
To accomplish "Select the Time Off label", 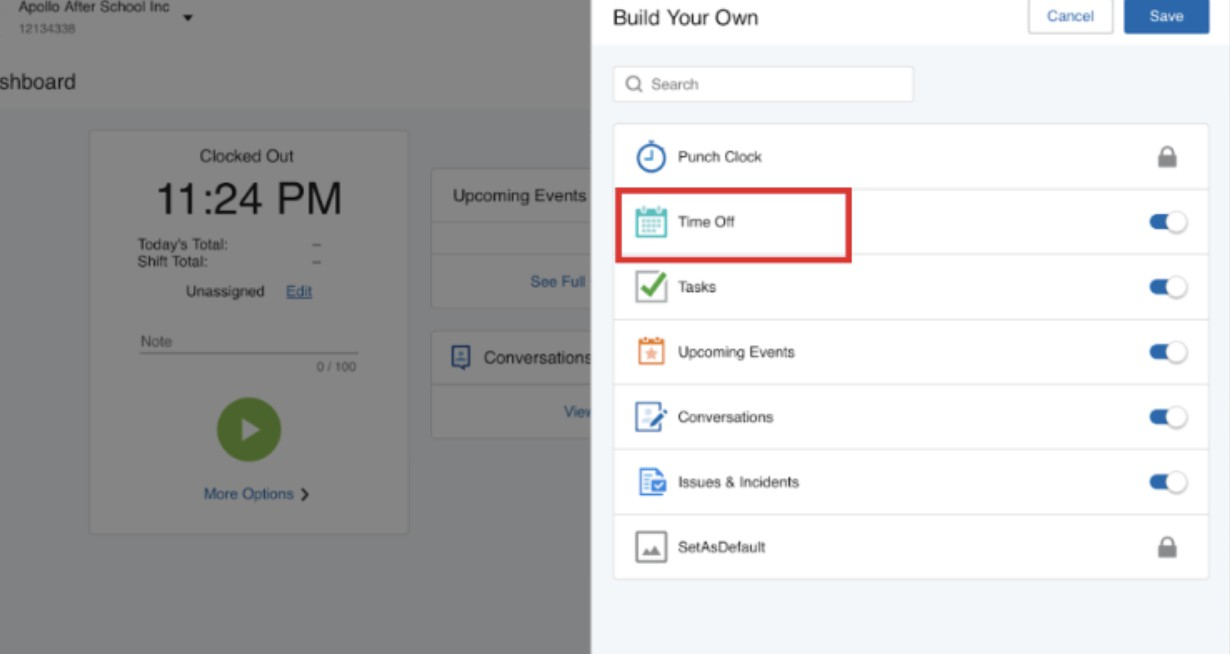I will [706, 222].
